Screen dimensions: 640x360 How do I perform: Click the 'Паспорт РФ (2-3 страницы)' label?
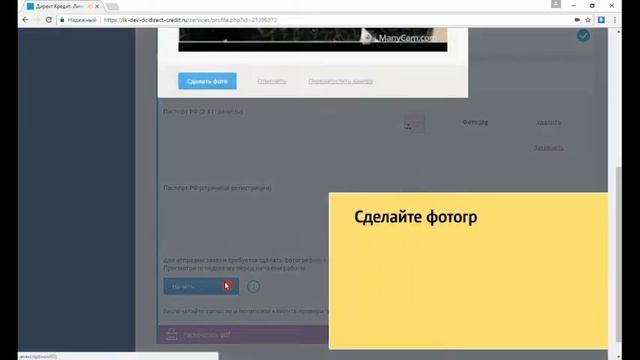(203, 111)
